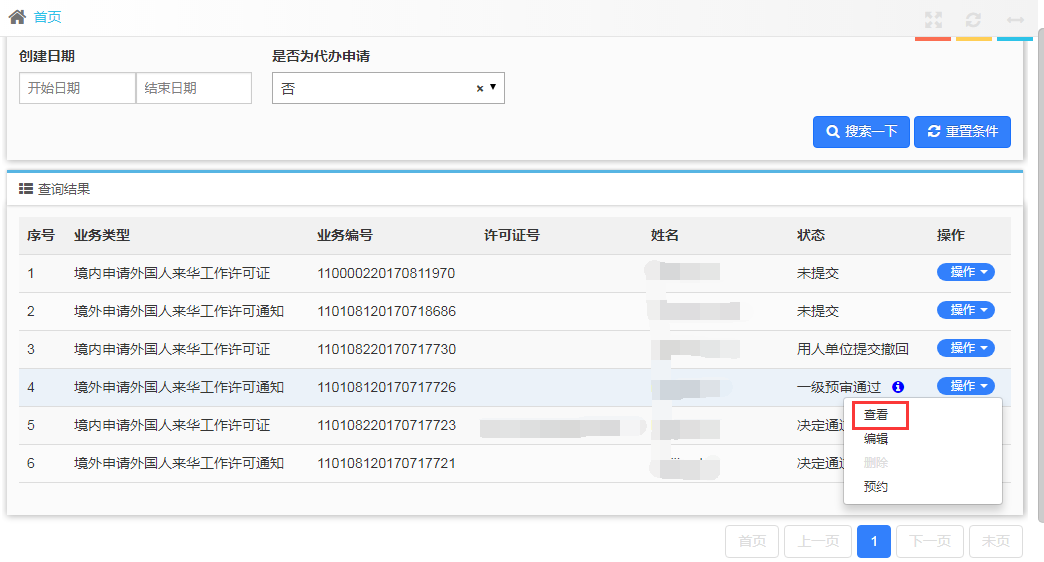This screenshot has height=562, width=1044.
Task: Click the refresh icon in top bar
Action: [x=973, y=20]
